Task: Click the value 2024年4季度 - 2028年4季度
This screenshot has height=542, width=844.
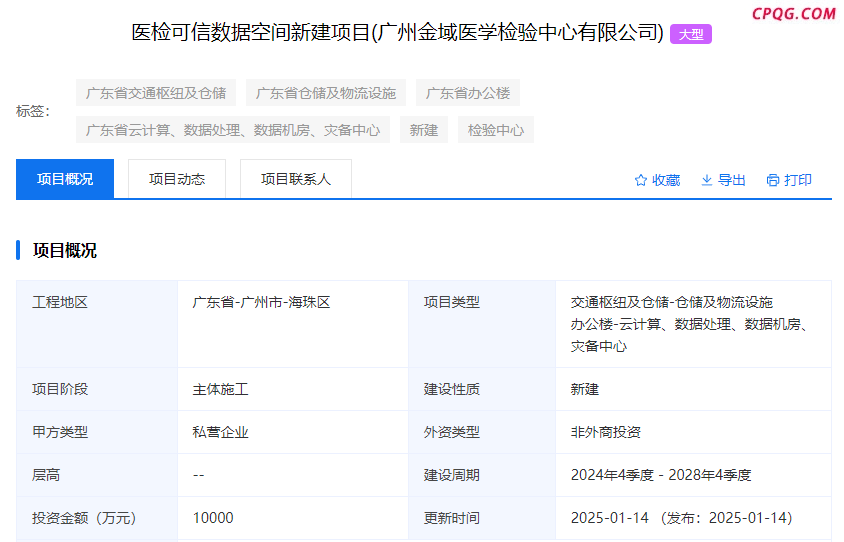Action: (x=661, y=475)
